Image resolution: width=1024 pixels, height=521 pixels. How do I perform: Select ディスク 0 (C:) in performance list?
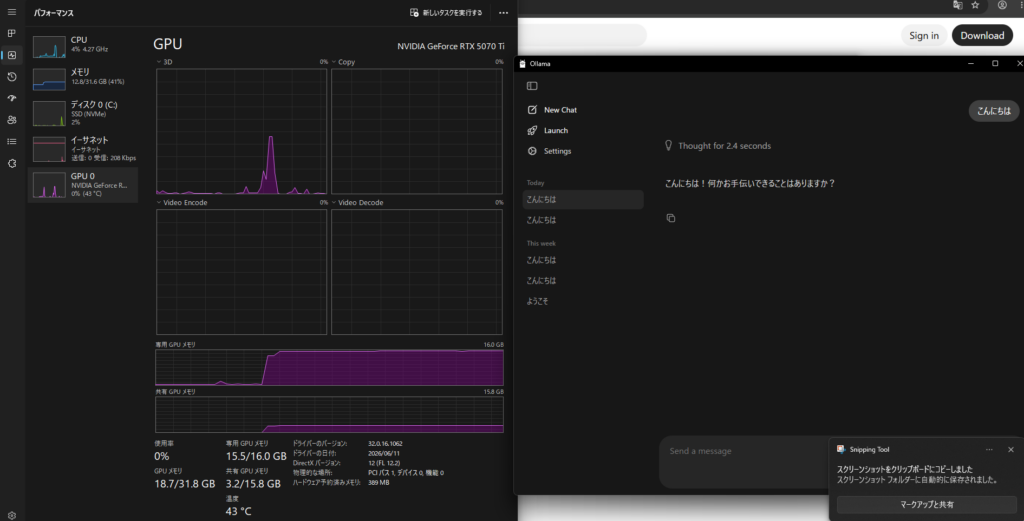point(83,113)
